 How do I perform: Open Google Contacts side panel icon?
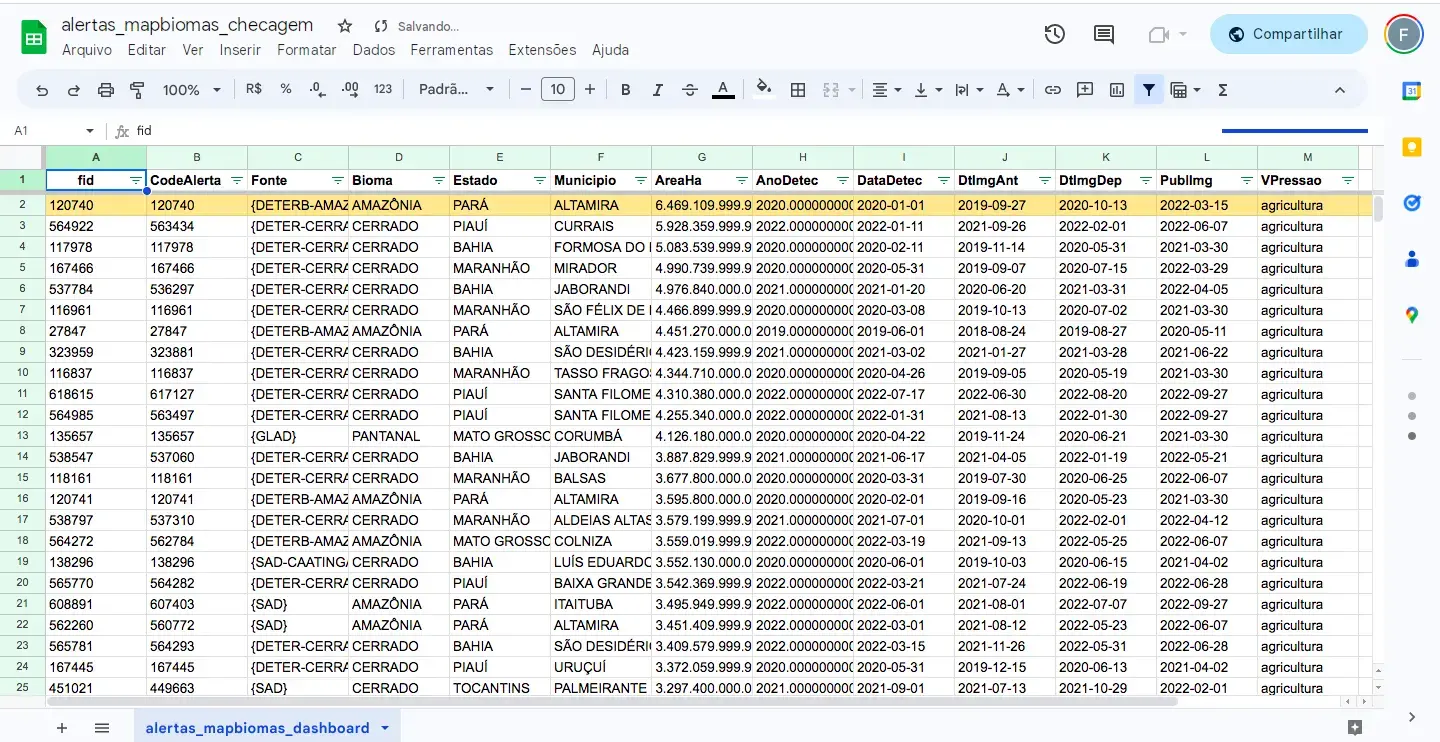1411,259
